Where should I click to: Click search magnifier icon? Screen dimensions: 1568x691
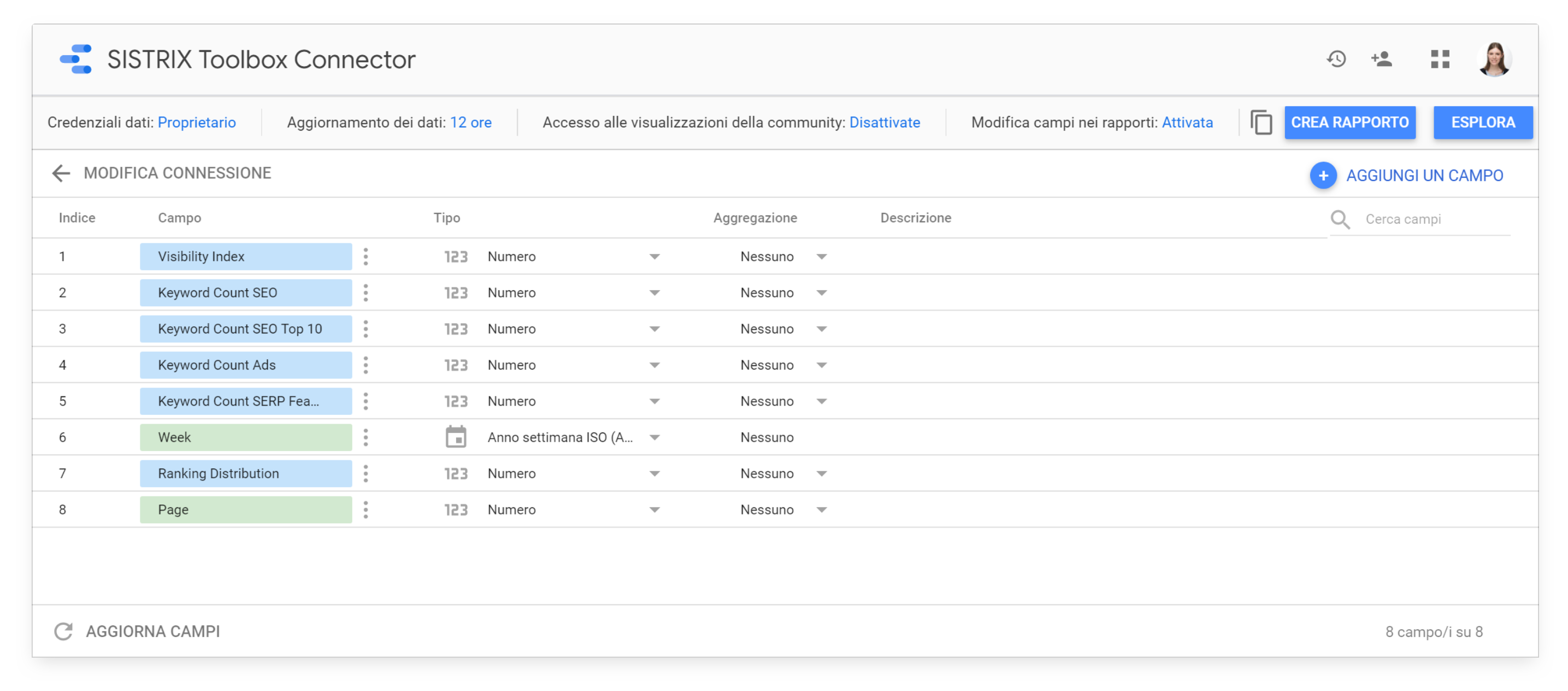coord(1340,219)
